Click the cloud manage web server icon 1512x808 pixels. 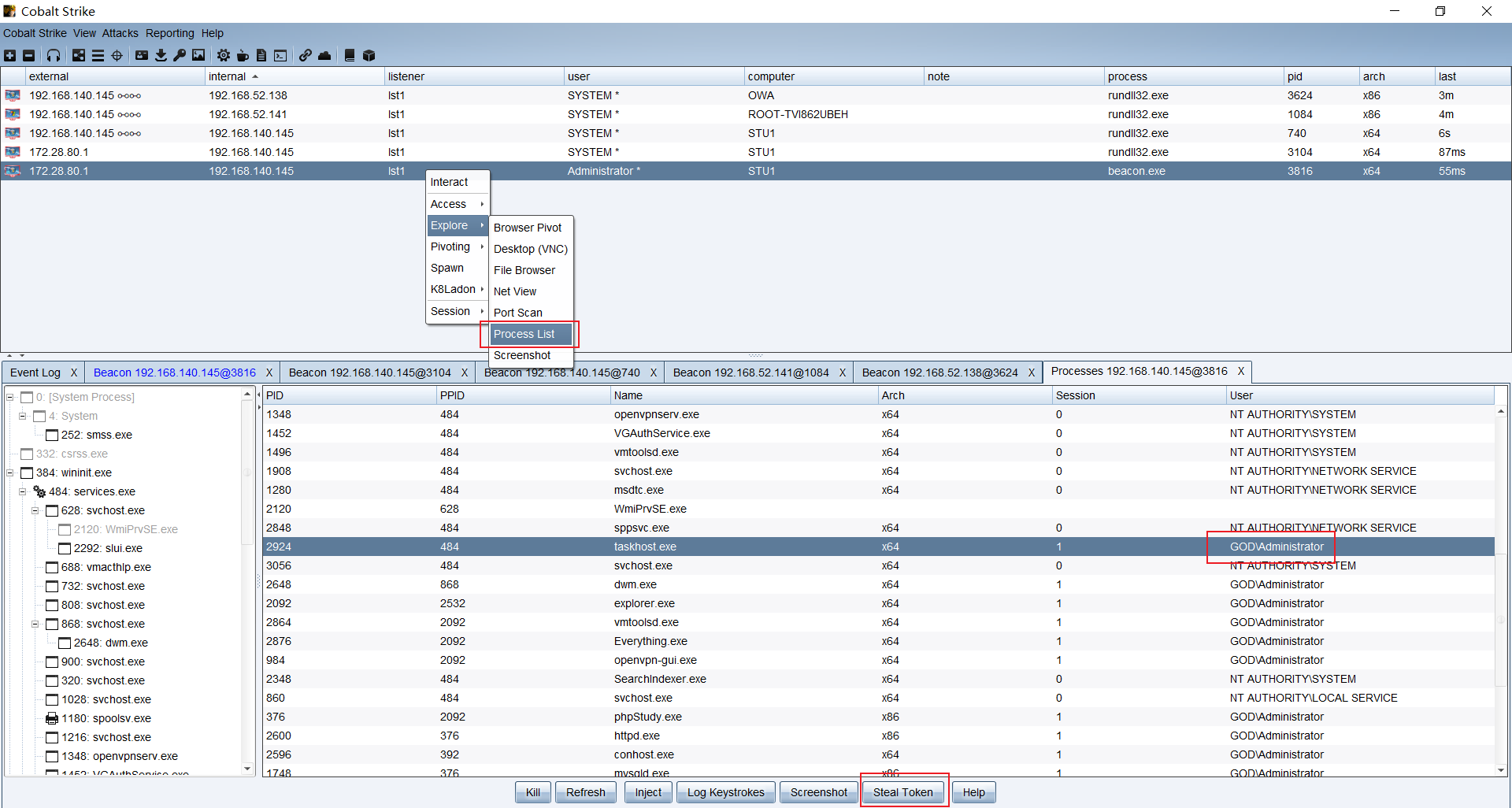click(324, 55)
